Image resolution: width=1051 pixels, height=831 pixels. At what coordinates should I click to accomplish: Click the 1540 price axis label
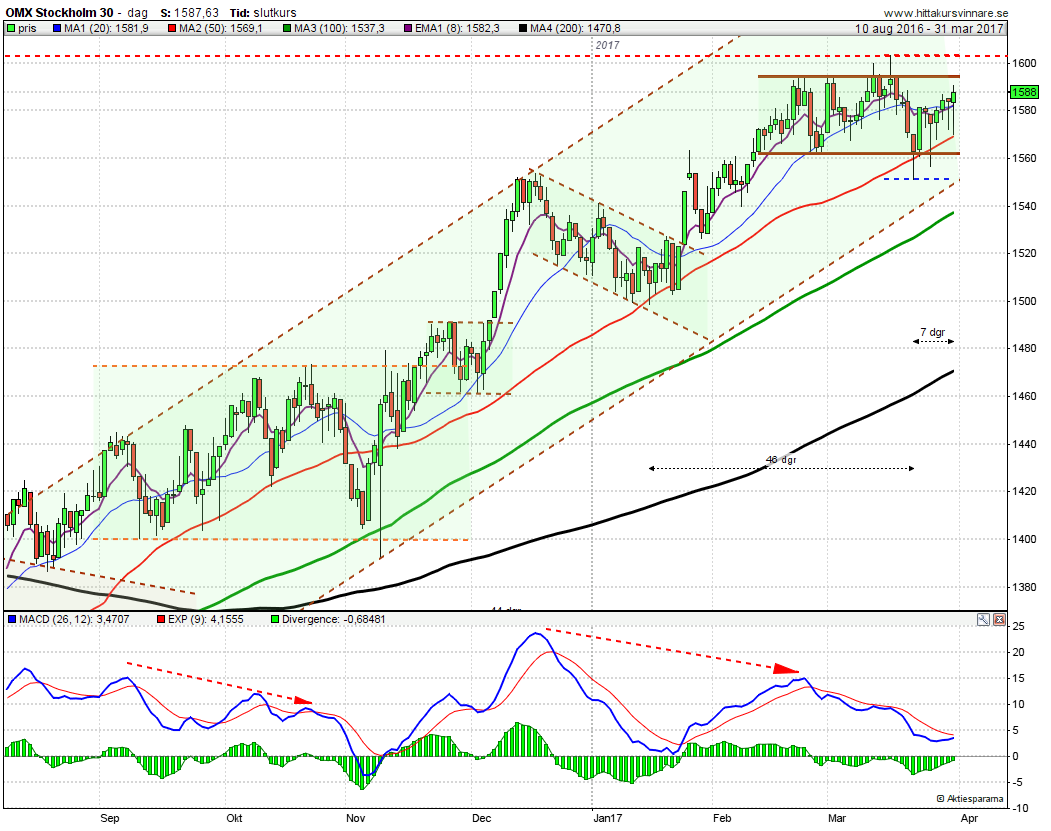coord(1024,206)
